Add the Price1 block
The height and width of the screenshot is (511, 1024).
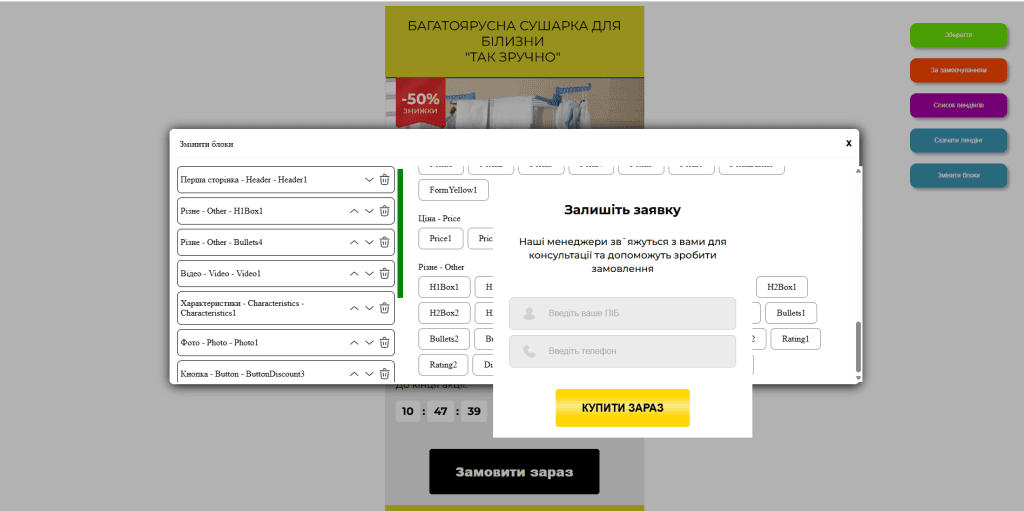pos(441,239)
